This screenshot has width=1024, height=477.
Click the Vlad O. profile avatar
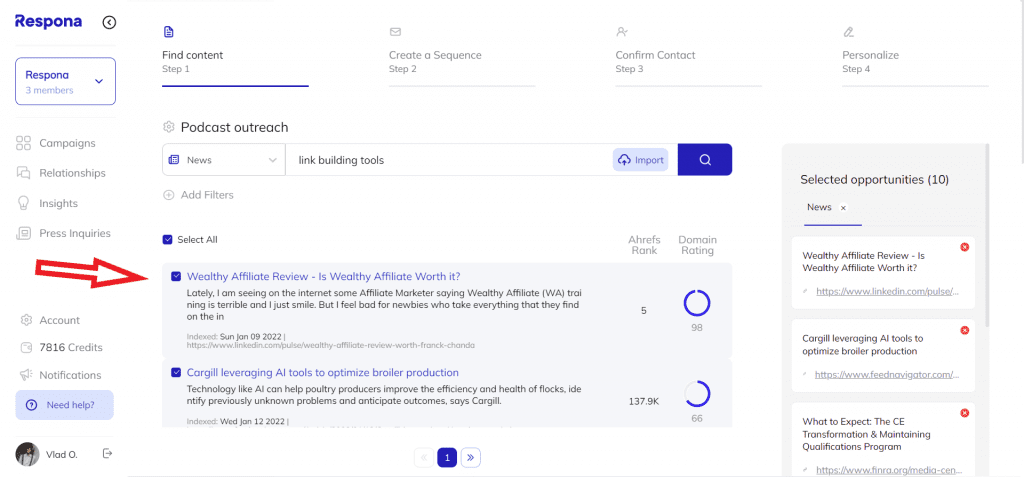pyautogui.click(x=27, y=454)
